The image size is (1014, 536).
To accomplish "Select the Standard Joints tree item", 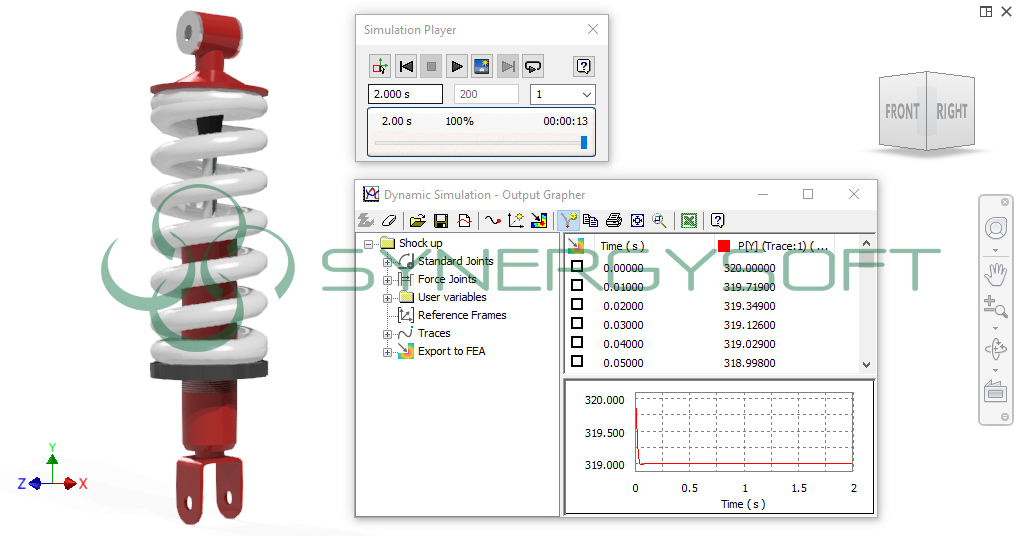I will pos(455,261).
